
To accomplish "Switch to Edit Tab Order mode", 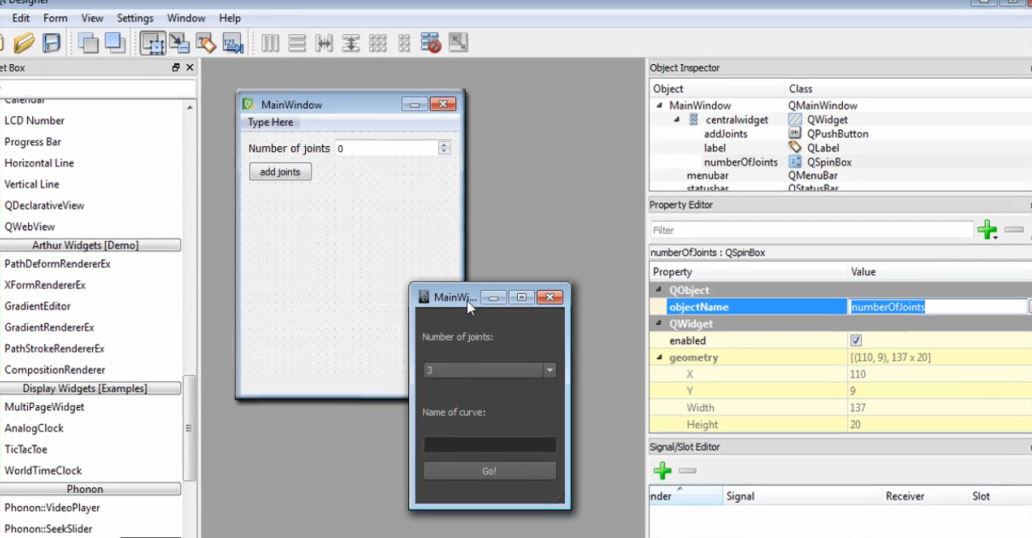I will click(232, 43).
